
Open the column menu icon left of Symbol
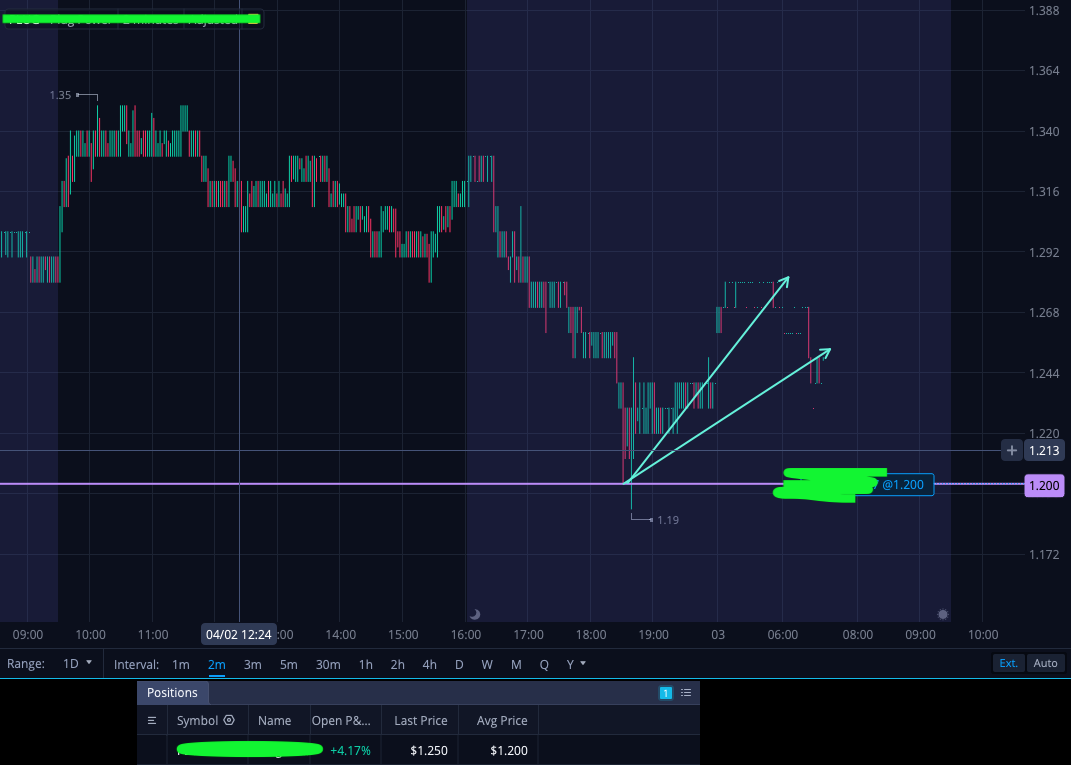152,721
